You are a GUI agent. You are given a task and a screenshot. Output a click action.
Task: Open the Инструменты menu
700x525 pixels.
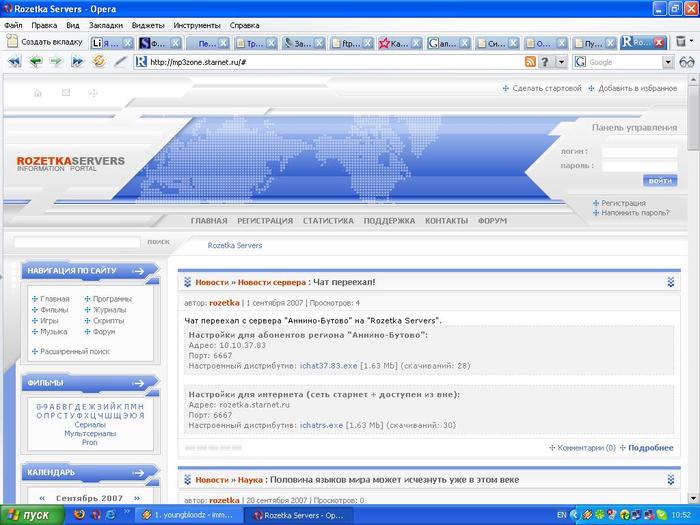(197, 24)
